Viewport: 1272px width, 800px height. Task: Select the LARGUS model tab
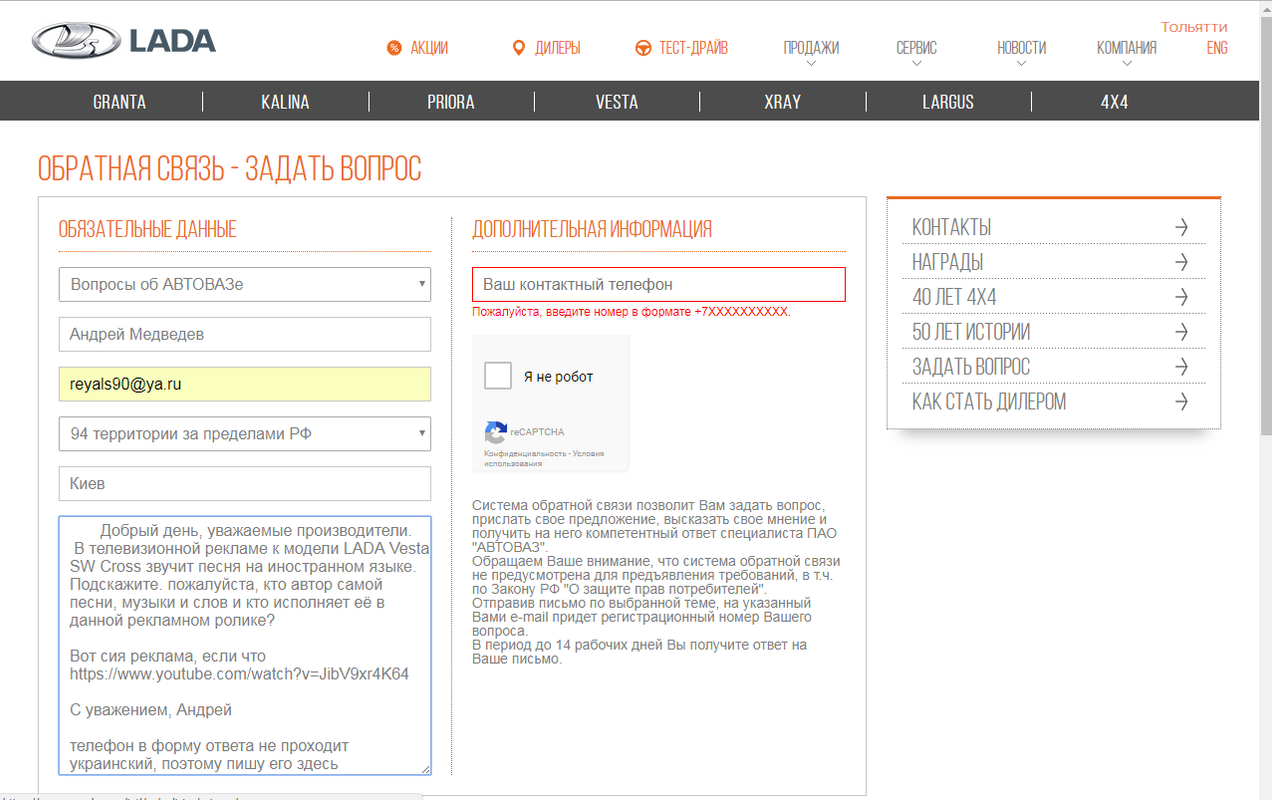coord(948,102)
